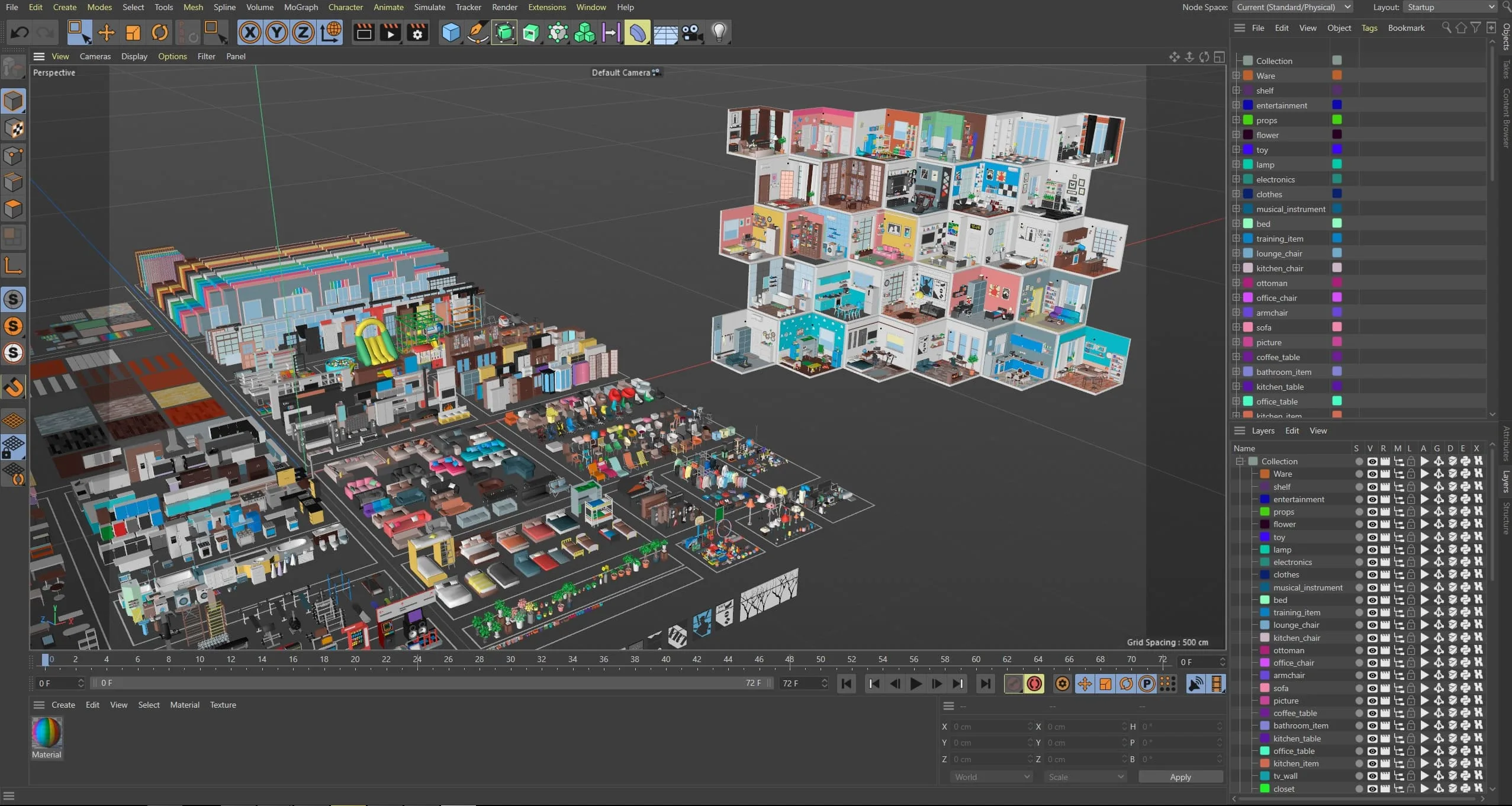Toggle visibility eye for Ware layer
The image size is (1512, 806).
1372,474
